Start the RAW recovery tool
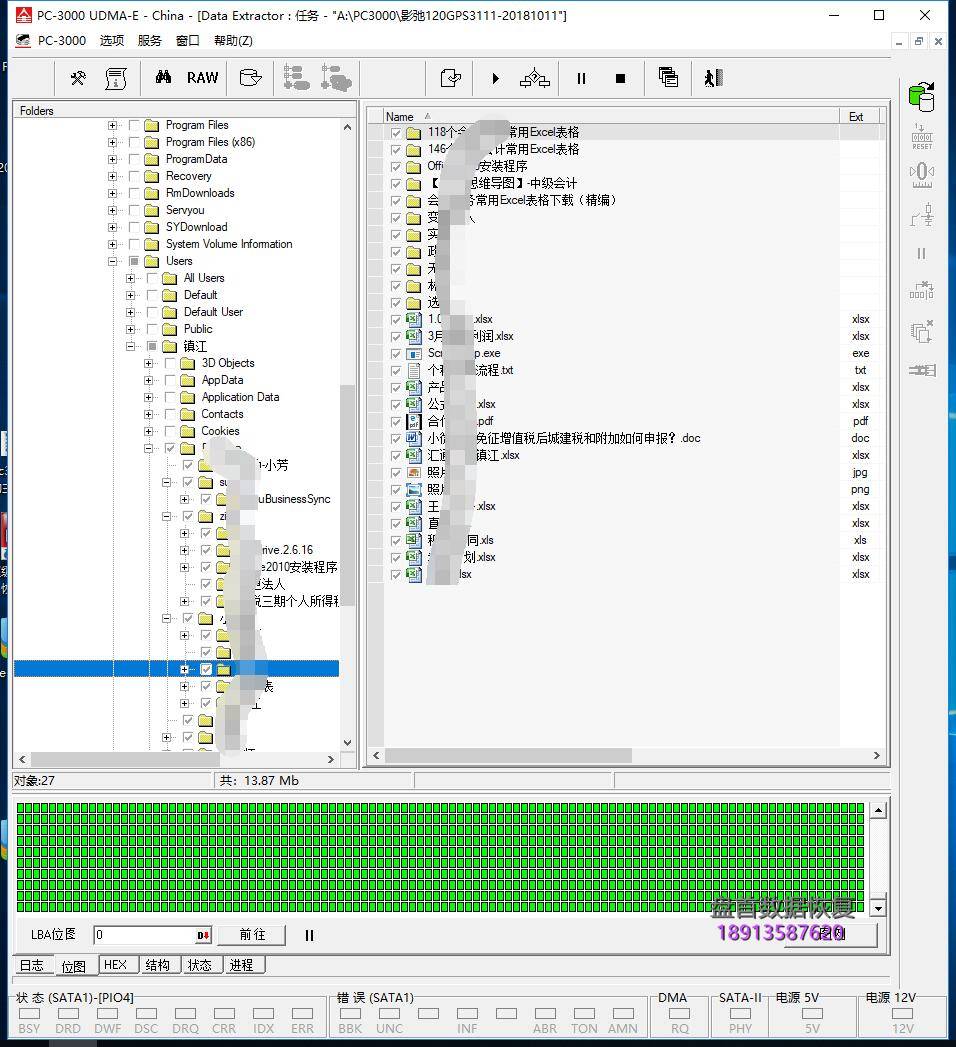 [x=202, y=77]
